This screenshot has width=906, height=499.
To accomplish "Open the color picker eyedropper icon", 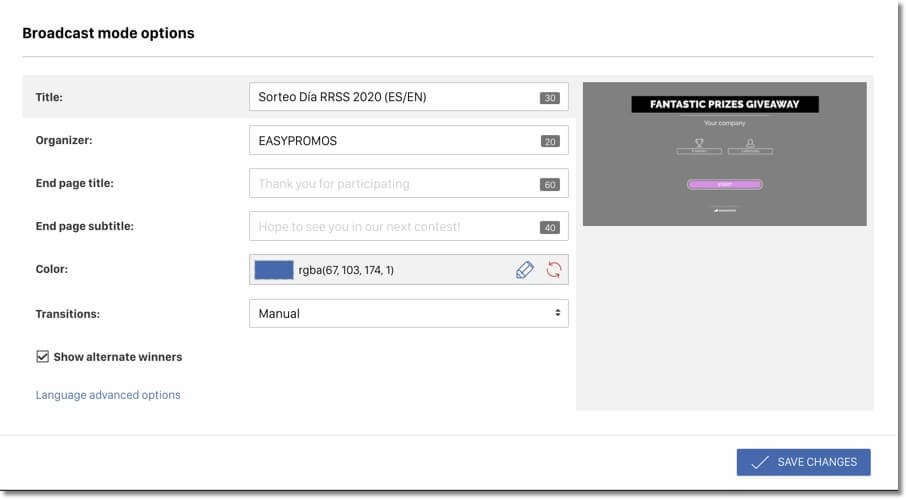I will 525,270.
